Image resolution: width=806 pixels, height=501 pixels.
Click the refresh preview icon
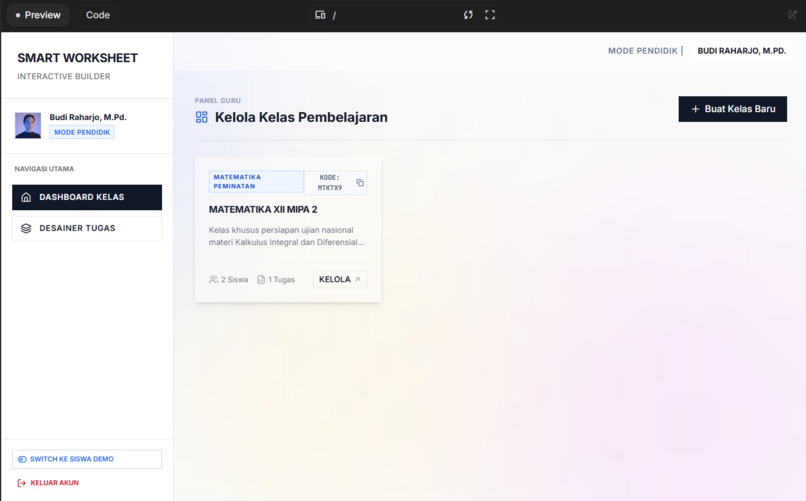(x=468, y=15)
